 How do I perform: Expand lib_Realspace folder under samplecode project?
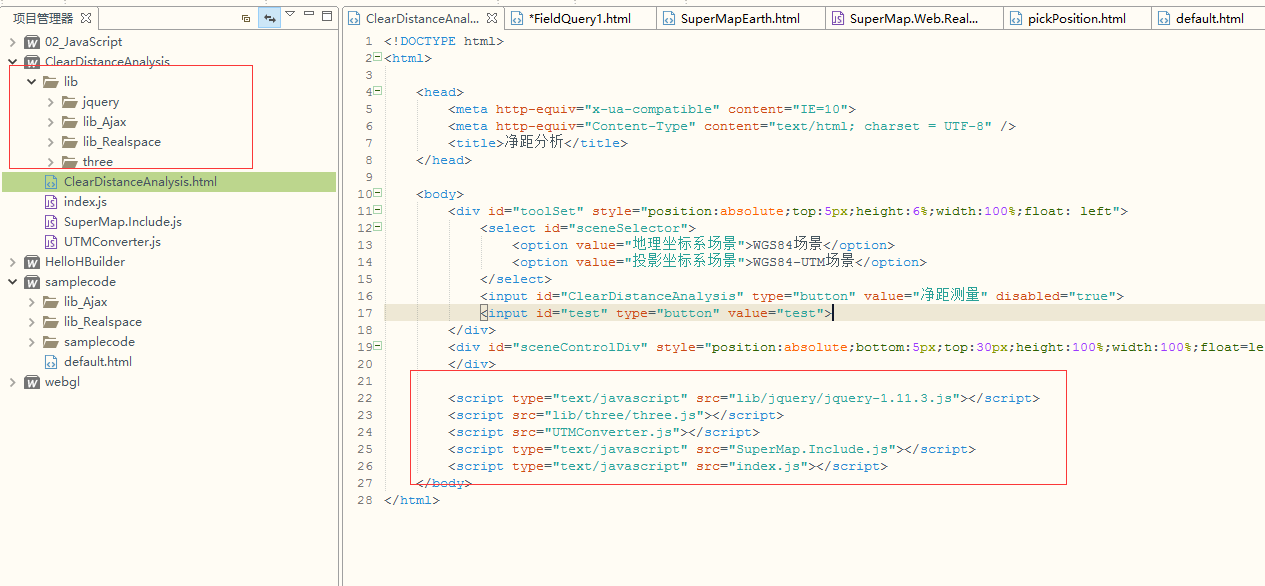31,322
